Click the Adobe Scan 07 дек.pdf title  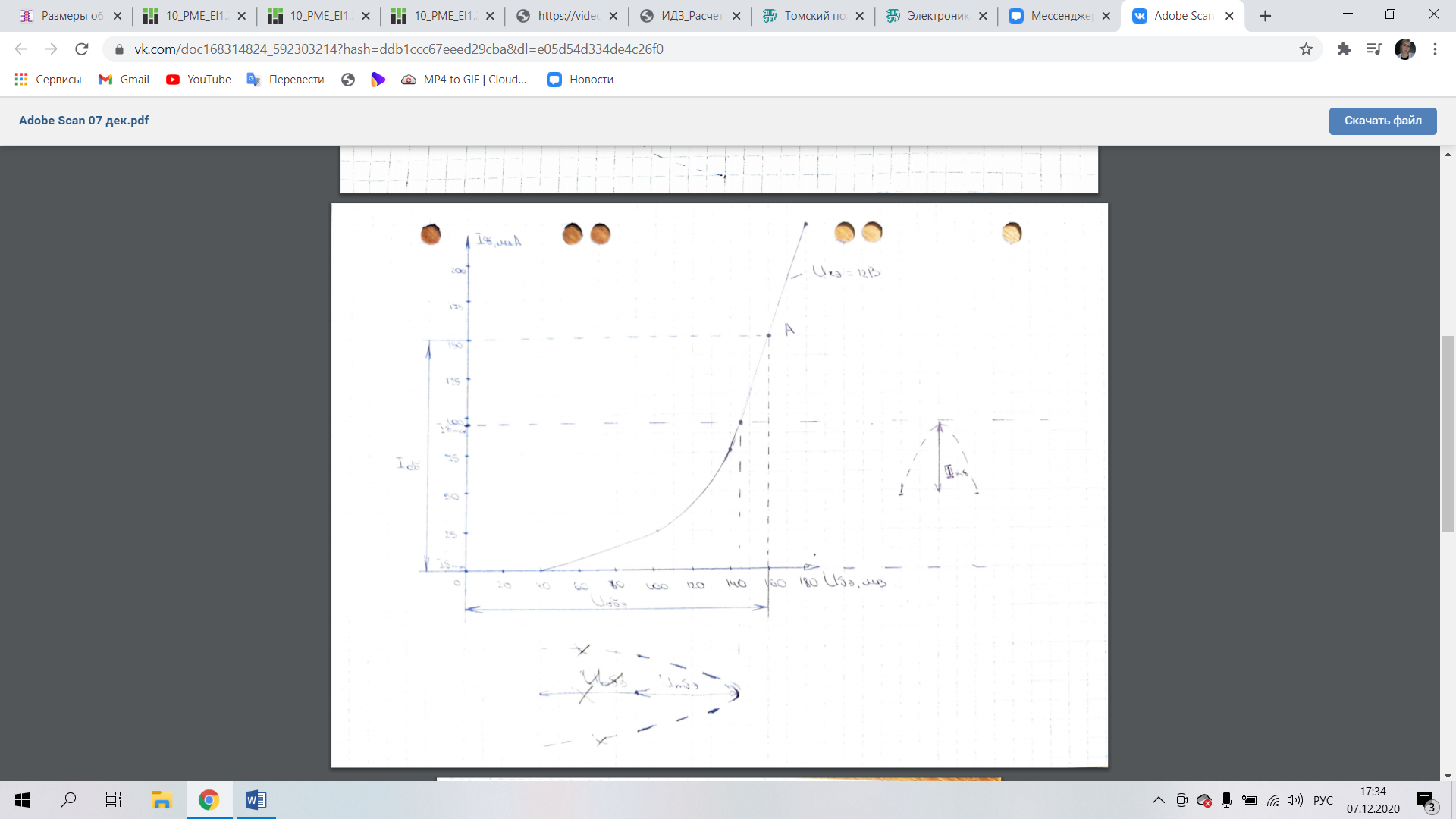(x=83, y=121)
